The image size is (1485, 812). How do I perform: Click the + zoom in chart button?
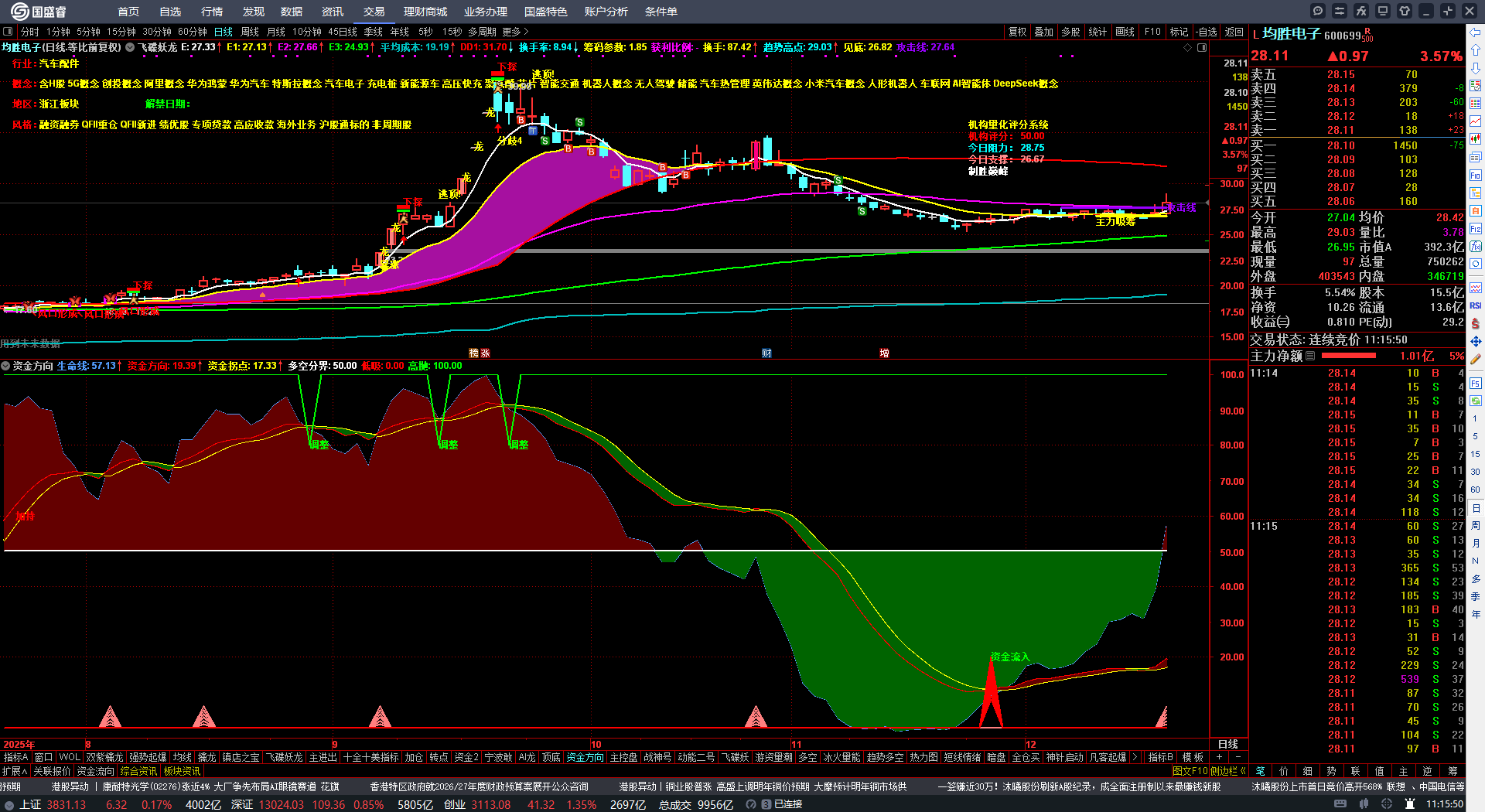tap(1220, 757)
